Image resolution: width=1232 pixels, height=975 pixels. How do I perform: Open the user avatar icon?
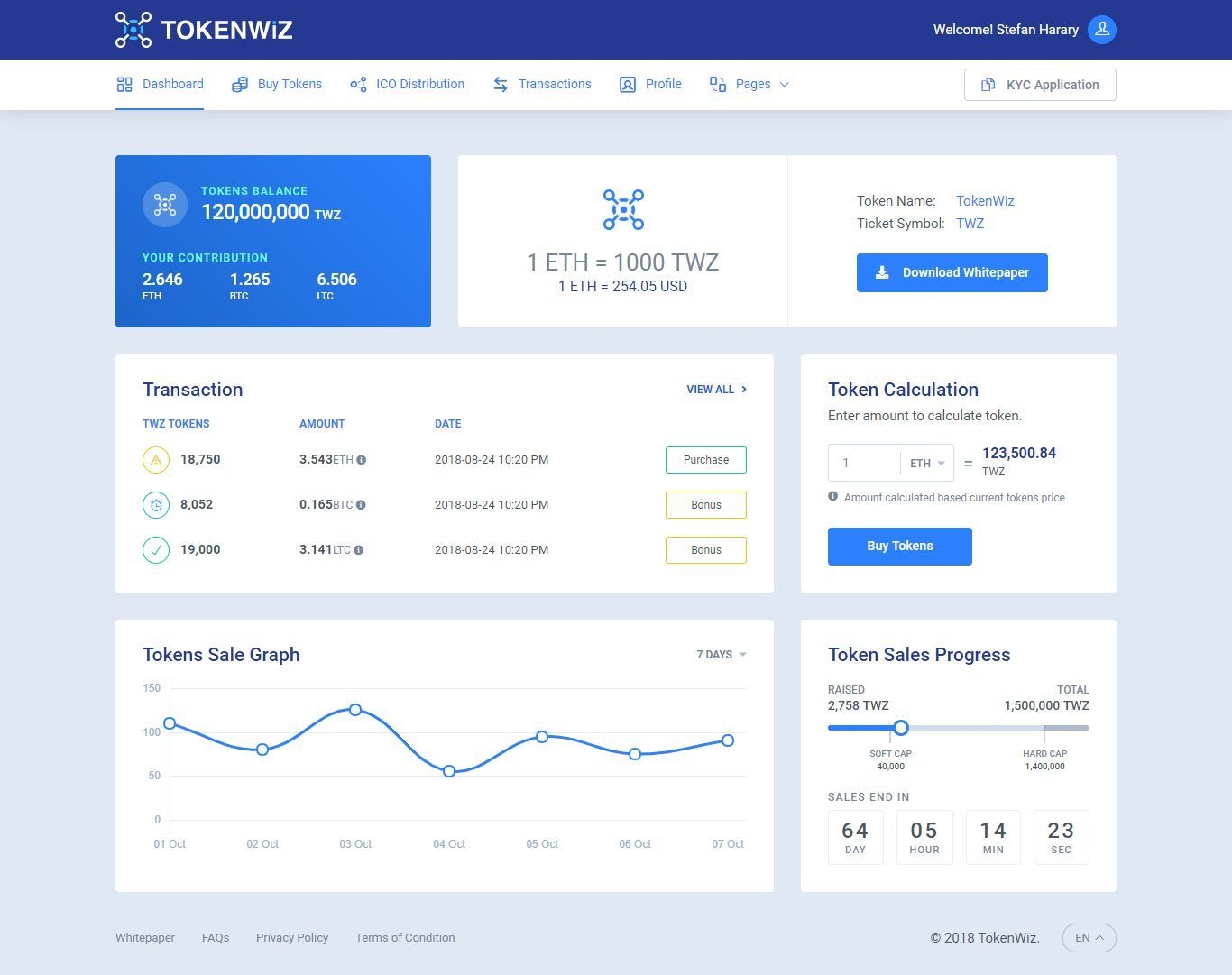pyautogui.click(x=1101, y=30)
